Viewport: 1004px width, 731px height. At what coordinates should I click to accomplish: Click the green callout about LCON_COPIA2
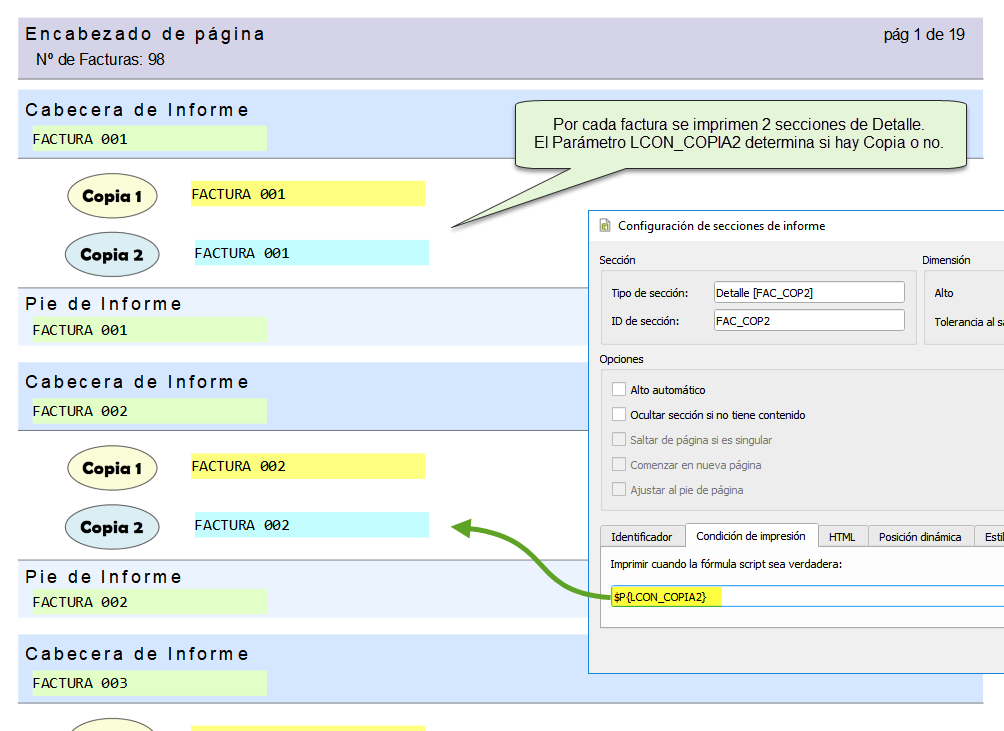click(x=740, y=136)
